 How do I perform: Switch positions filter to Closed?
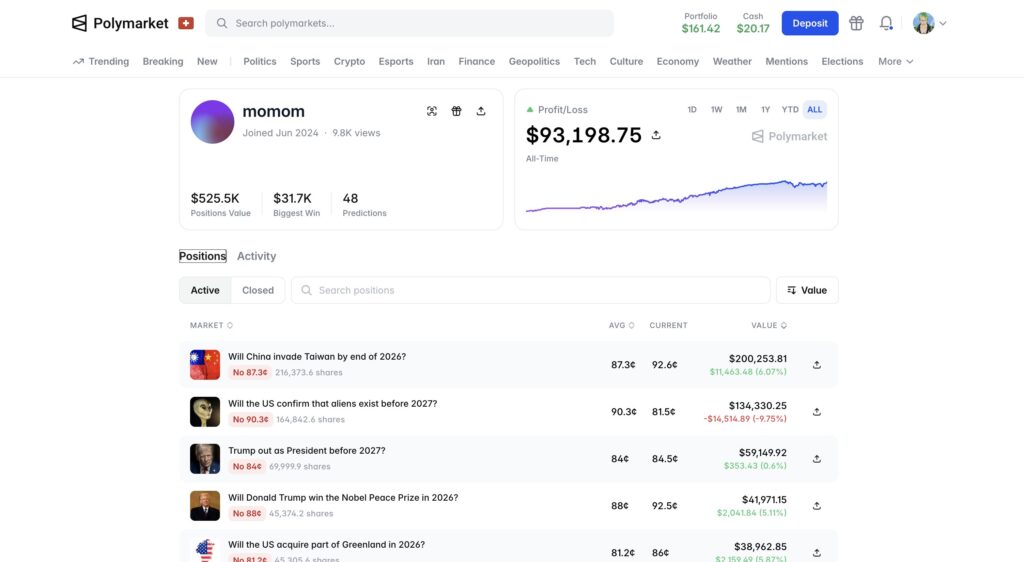(257, 290)
